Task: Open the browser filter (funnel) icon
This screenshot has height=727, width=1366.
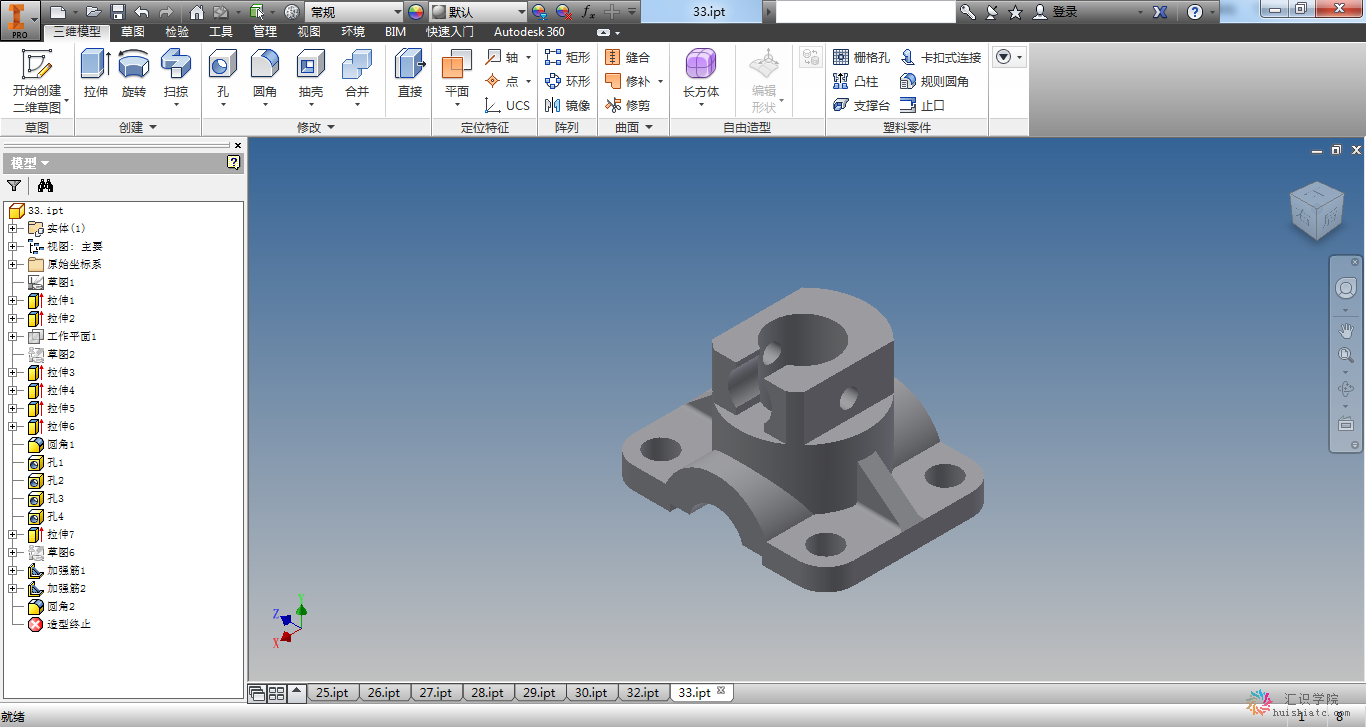Action: pos(14,185)
